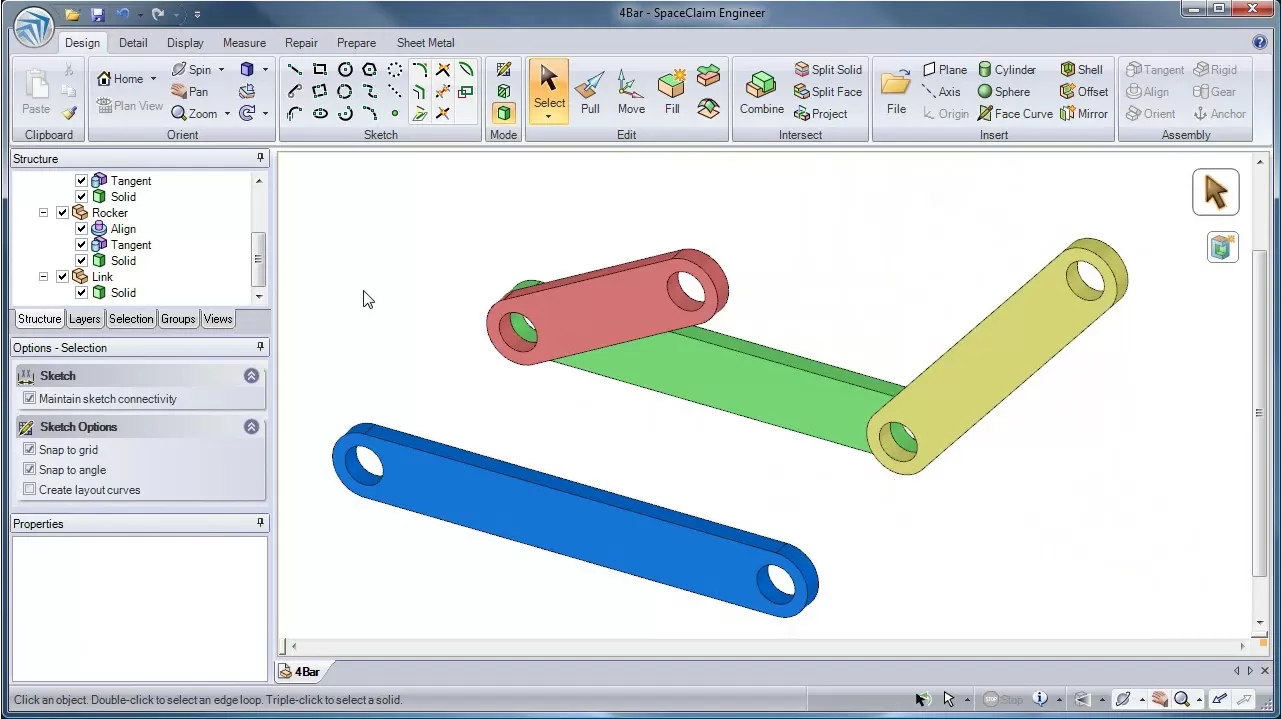Open the Layers panel tab

click(x=84, y=319)
